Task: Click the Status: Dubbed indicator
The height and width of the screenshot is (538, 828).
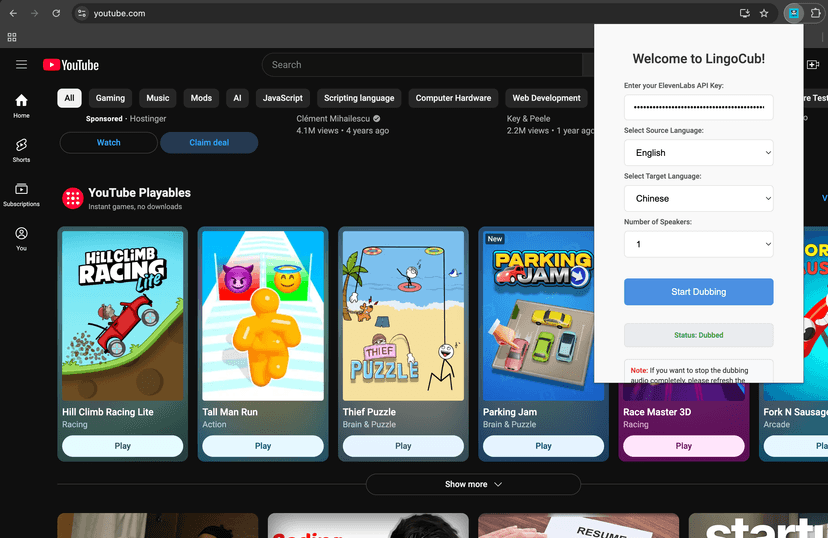Action: coord(699,335)
